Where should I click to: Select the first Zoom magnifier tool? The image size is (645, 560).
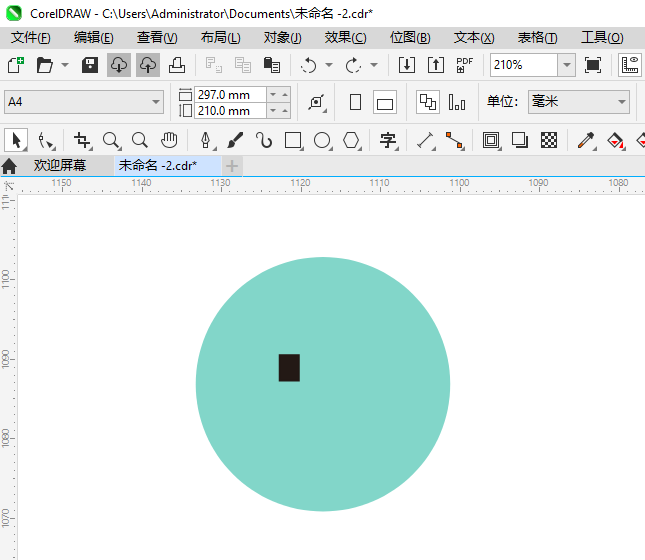111,141
